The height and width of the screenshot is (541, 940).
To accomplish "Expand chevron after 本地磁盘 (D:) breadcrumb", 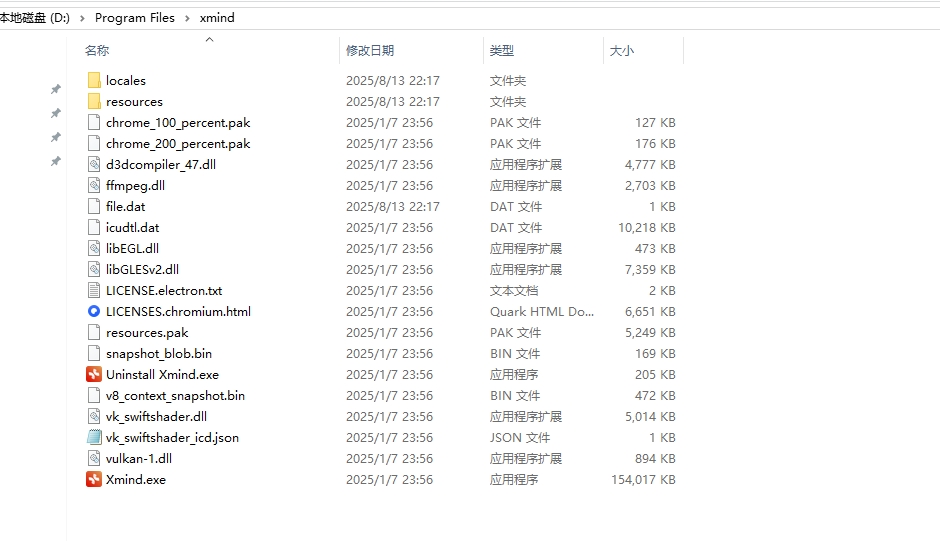I will tap(82, 19).
